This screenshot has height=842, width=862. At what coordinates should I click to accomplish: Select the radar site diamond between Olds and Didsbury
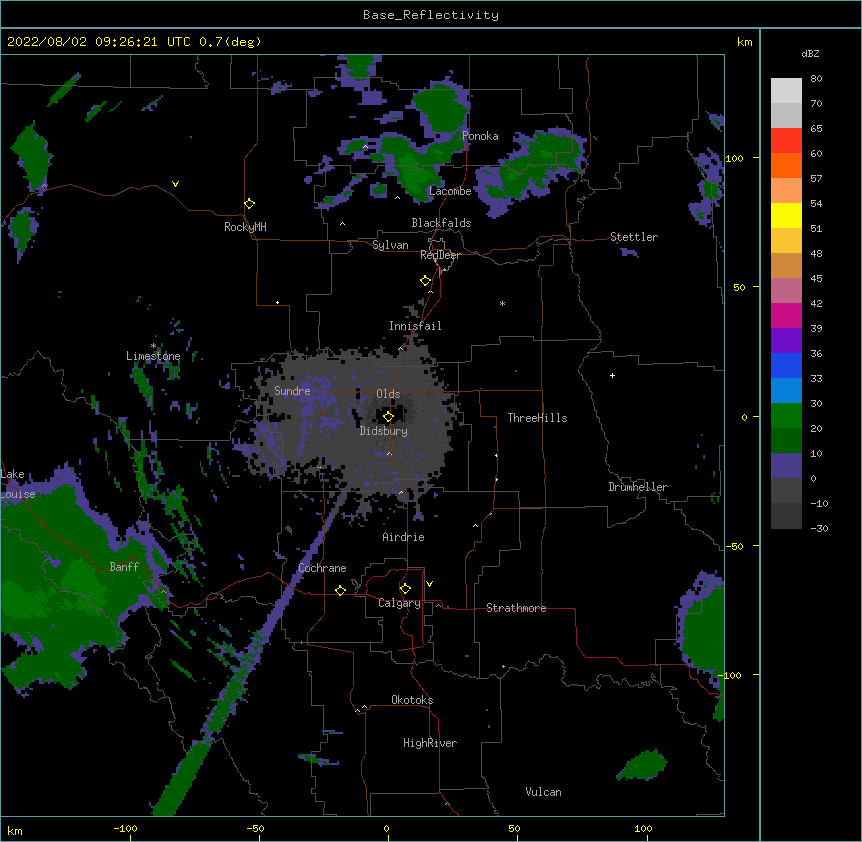click(389, 417)
